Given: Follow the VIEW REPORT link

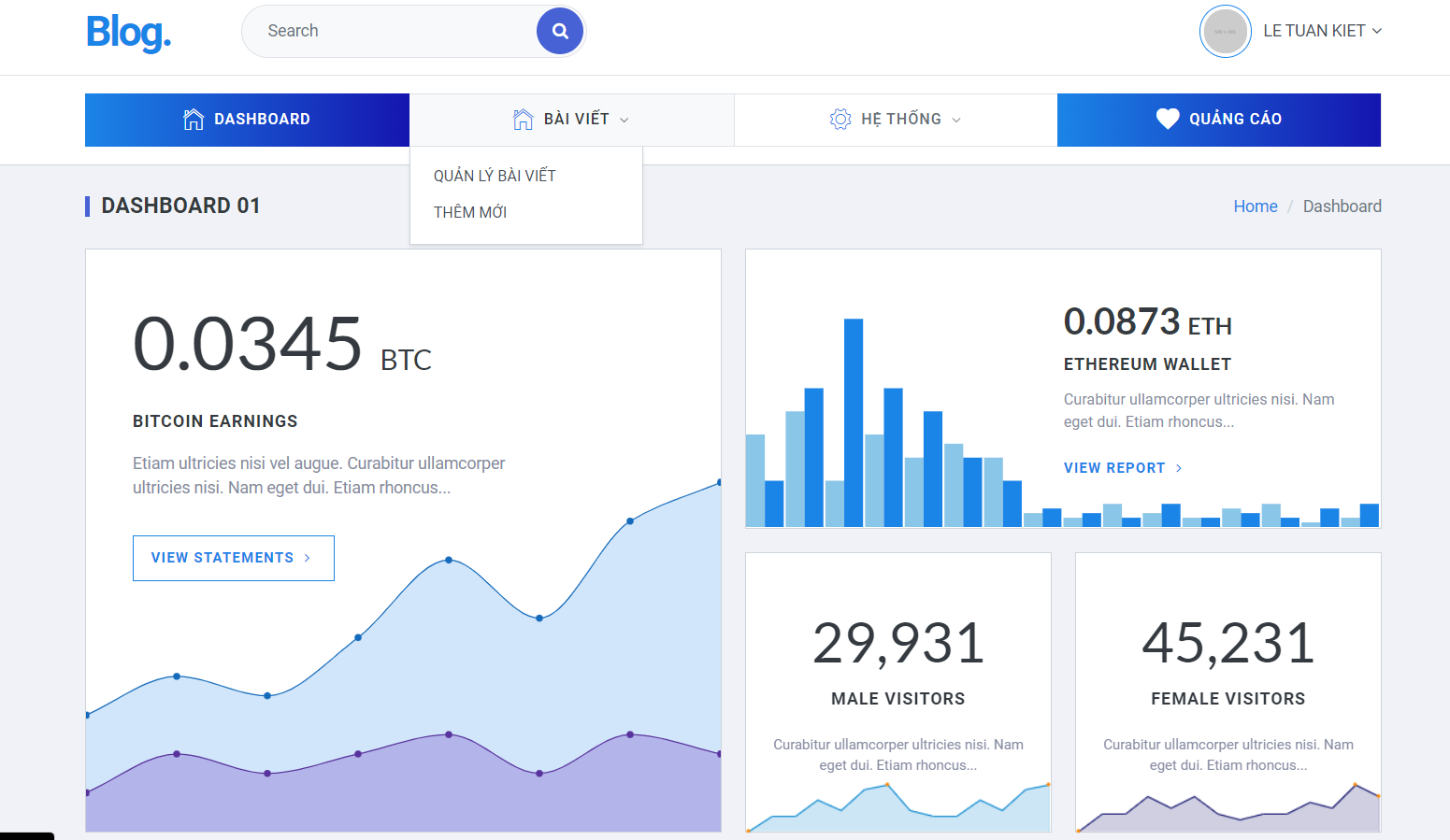Looking at the screenshot, I should 1114,467.
